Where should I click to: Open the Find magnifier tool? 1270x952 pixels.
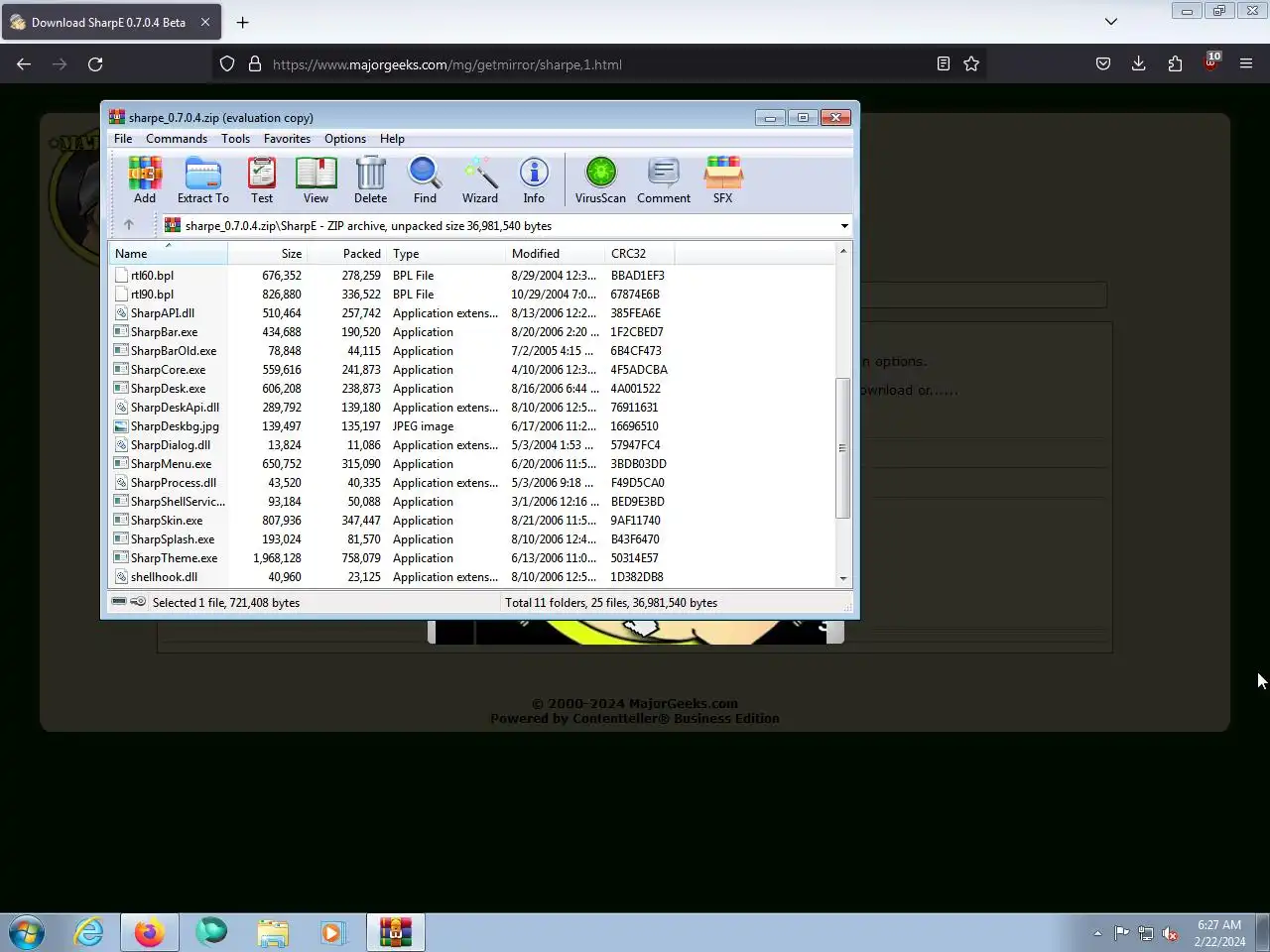coord(425,179)
